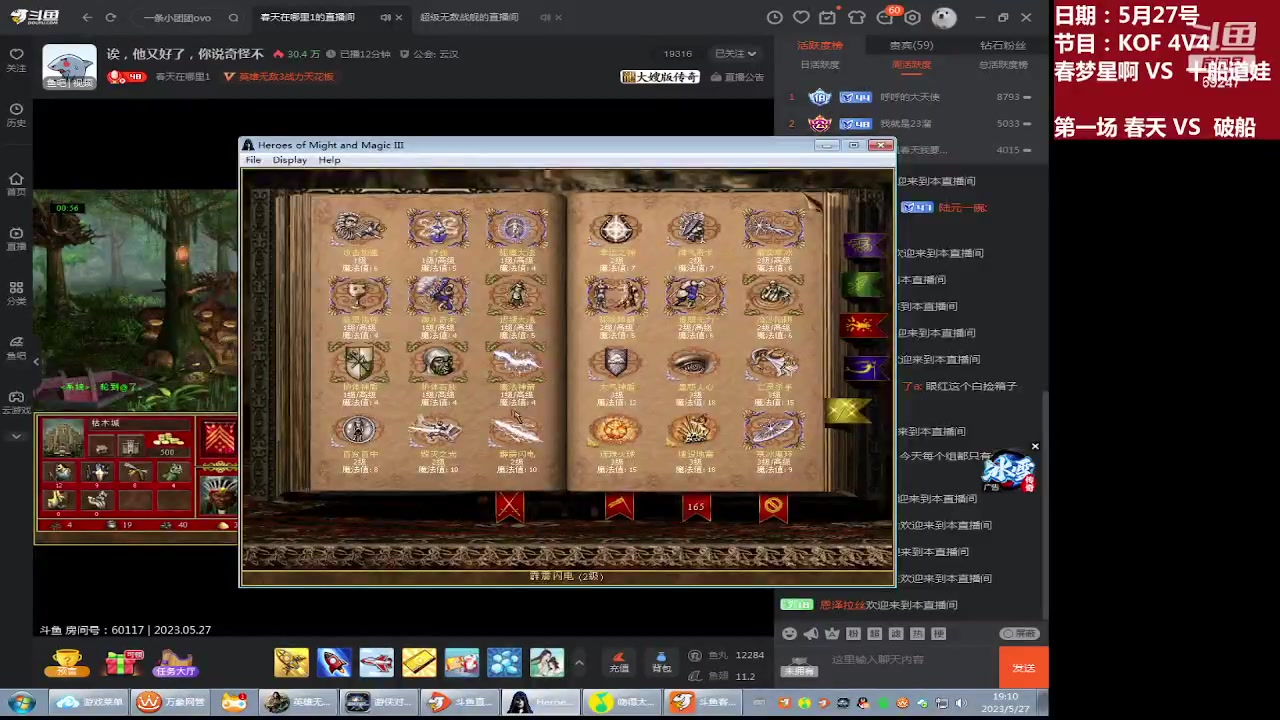Select the shield spell with the green cross
The height and width of the screenshot is (720, 1280).
pos(359,363)
